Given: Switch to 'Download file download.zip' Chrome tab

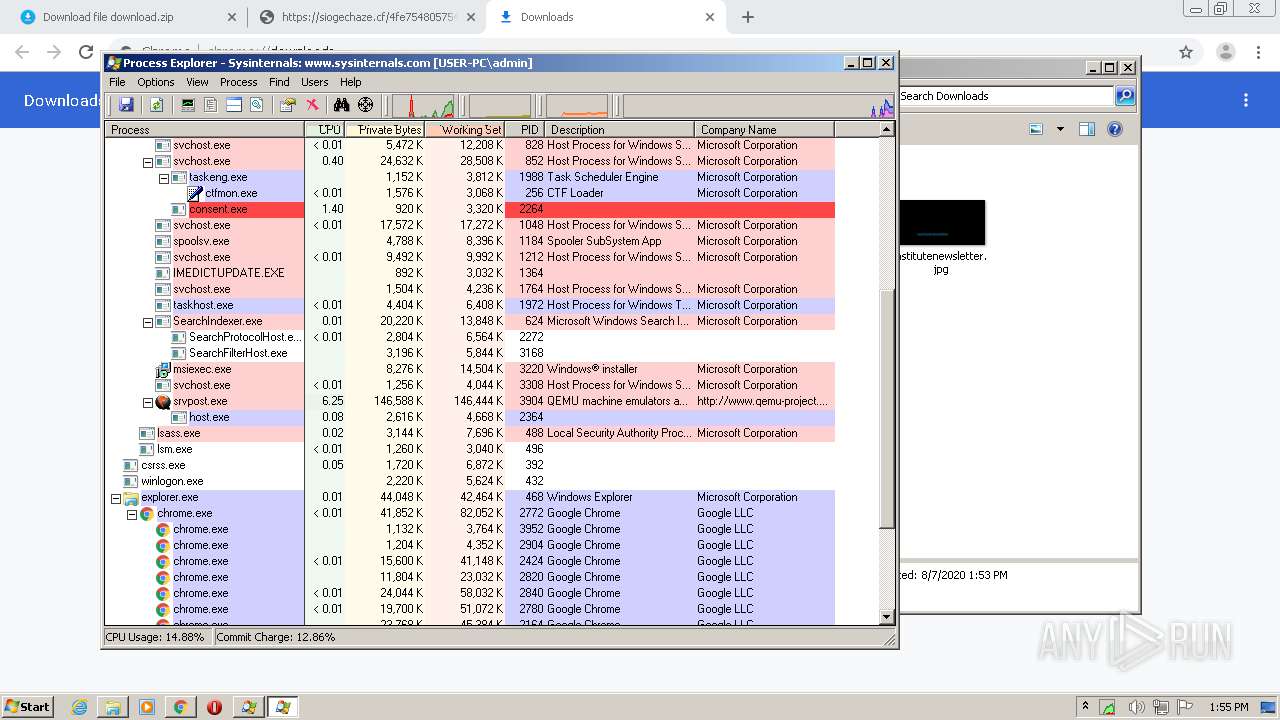Looking at the screenshot, I should (128, 17).
